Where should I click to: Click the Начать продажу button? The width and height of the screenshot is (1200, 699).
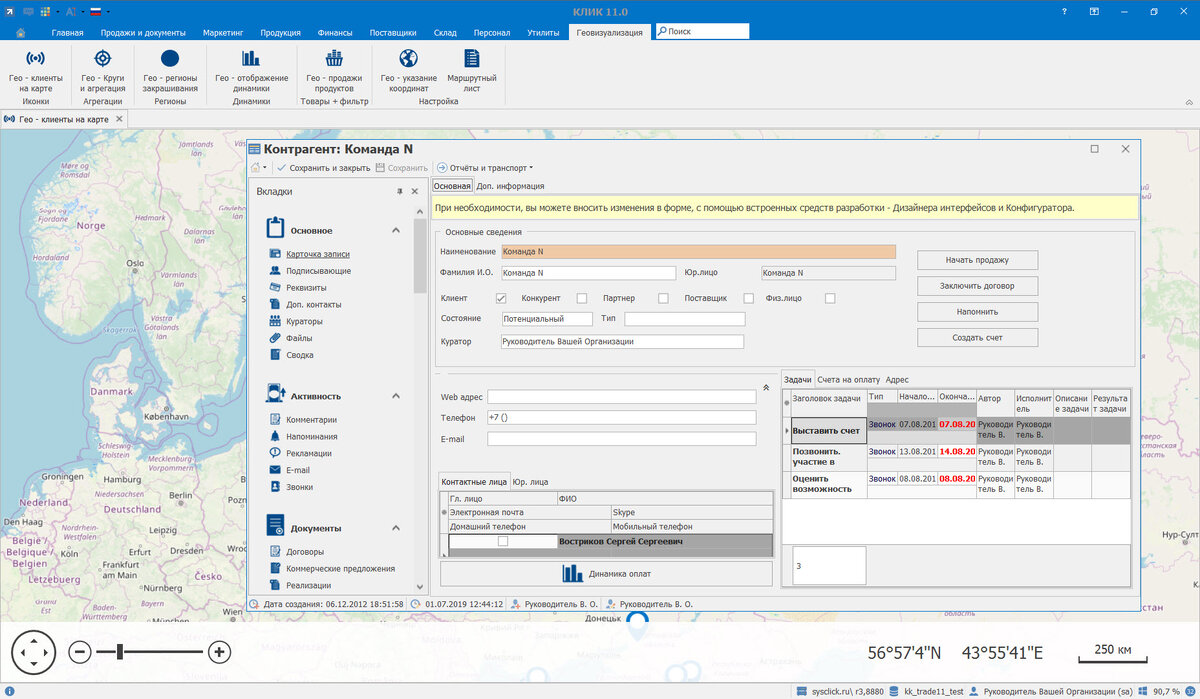pos(977,260)
